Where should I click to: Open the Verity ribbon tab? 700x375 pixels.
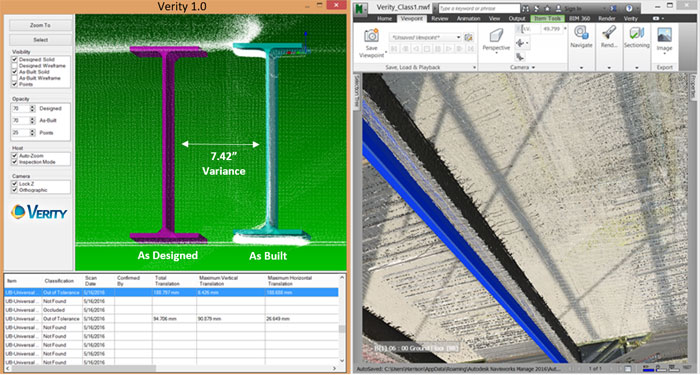(630, 19)
